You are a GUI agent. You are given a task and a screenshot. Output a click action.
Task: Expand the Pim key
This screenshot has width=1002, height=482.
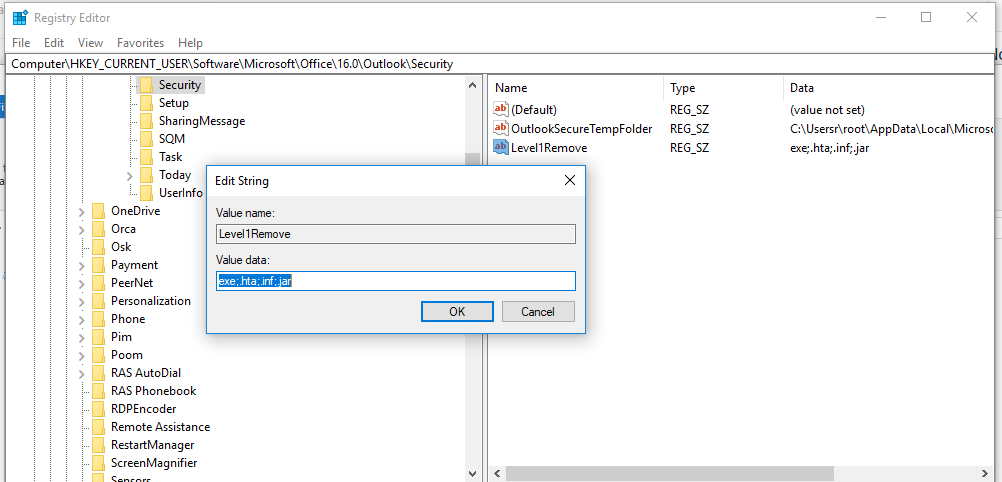click(x=81, y=337)
